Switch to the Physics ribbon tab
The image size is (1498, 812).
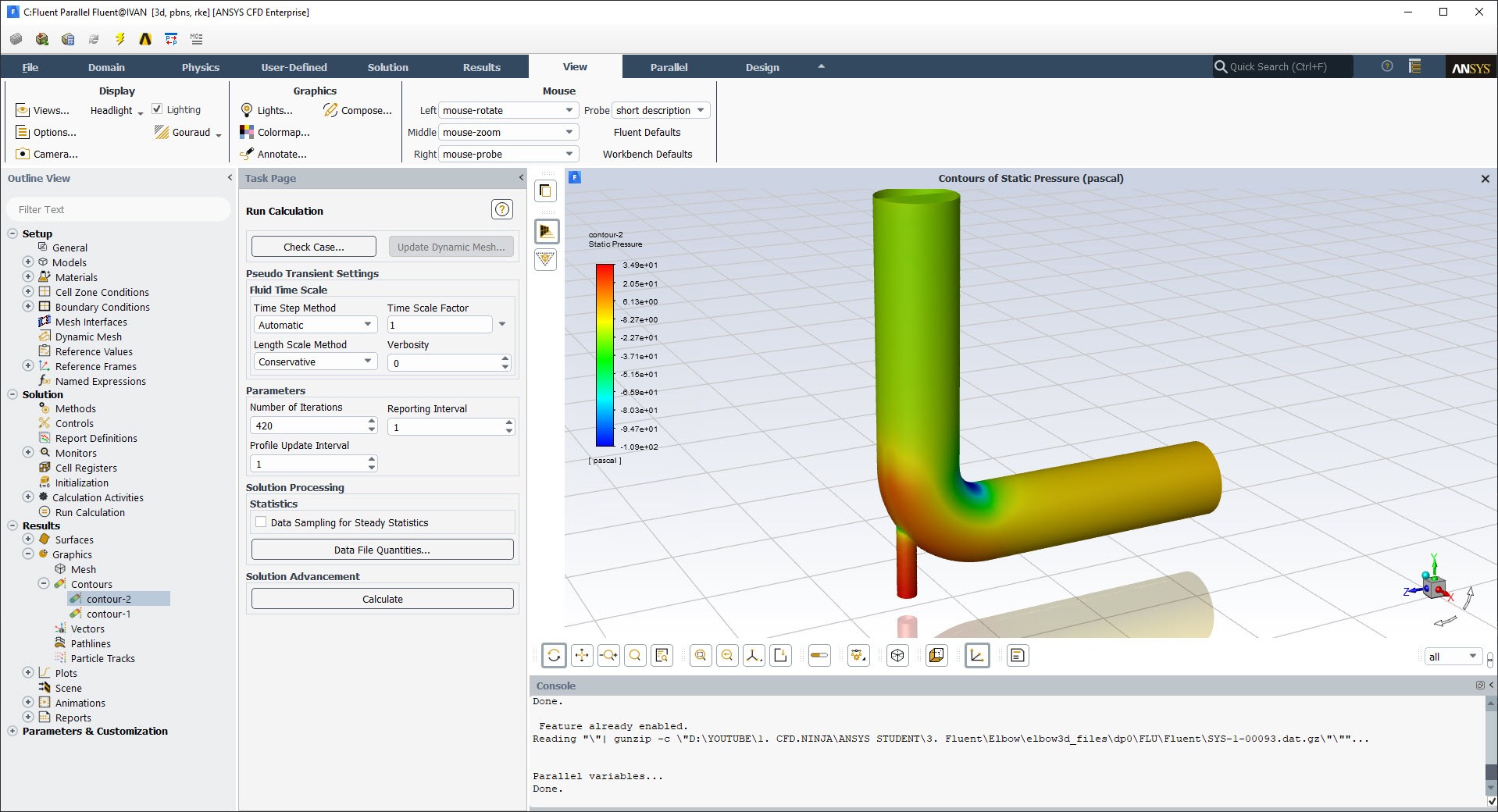pos(201,67)
